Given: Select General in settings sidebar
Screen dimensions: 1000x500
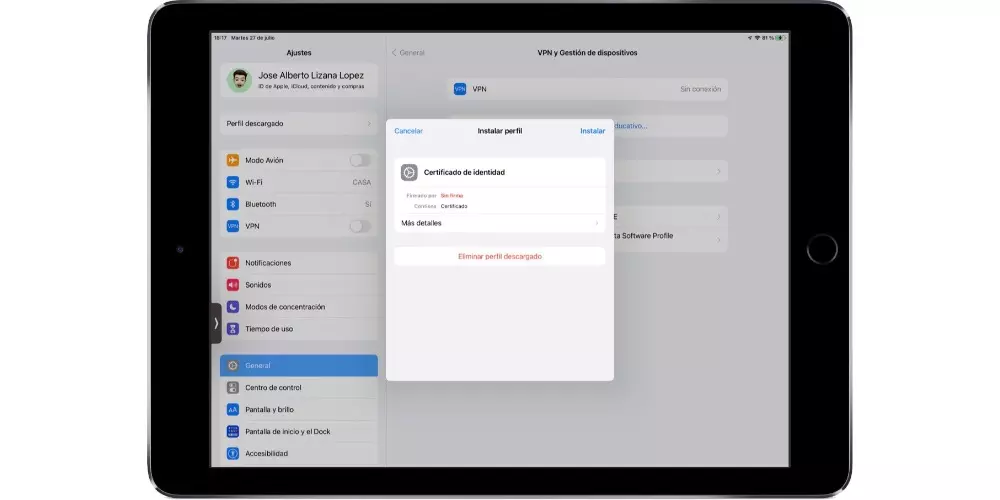Looking at the screenshot, I should pyautogui.click(x=298, y=366).
